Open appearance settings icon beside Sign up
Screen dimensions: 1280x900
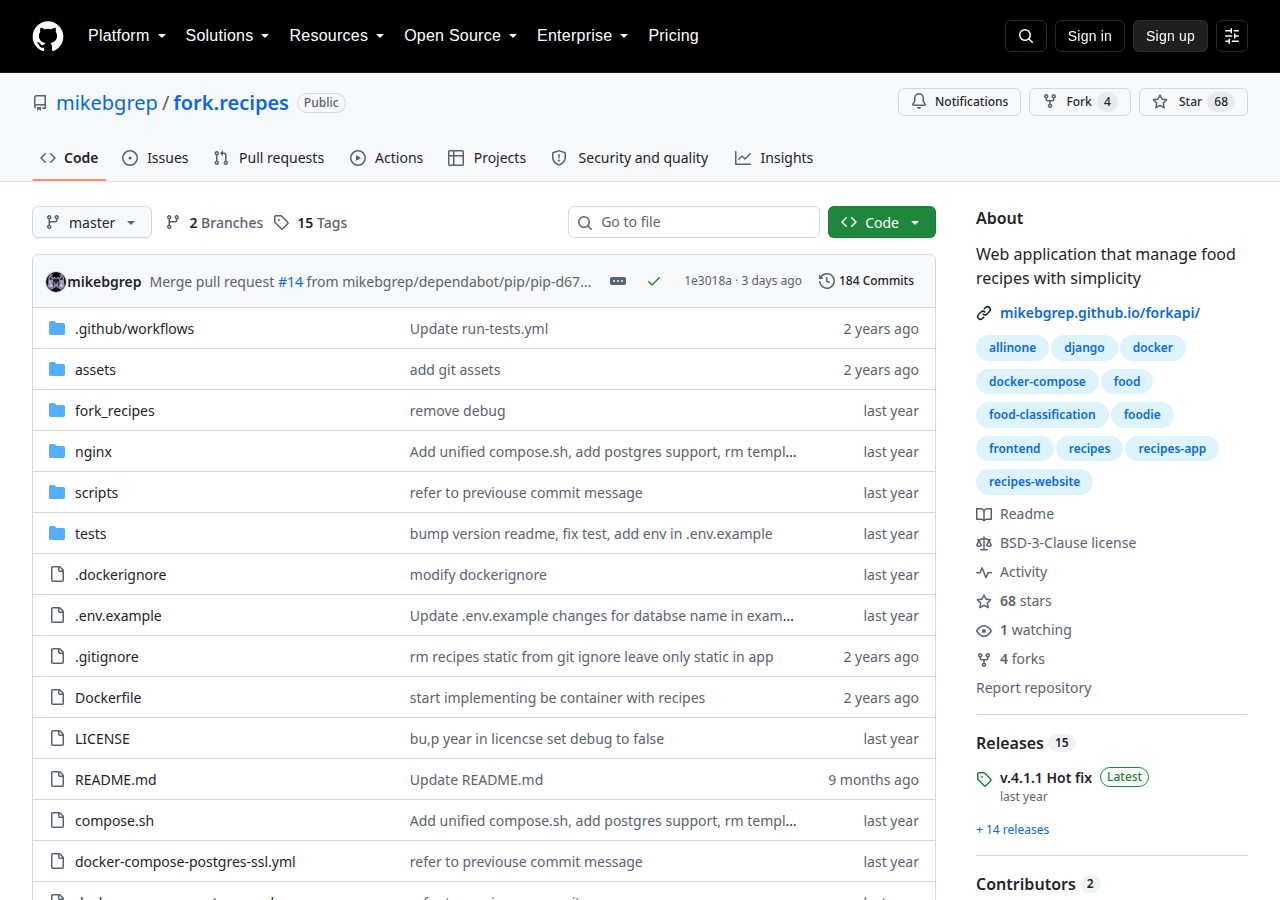click(x=1232, y=36)
